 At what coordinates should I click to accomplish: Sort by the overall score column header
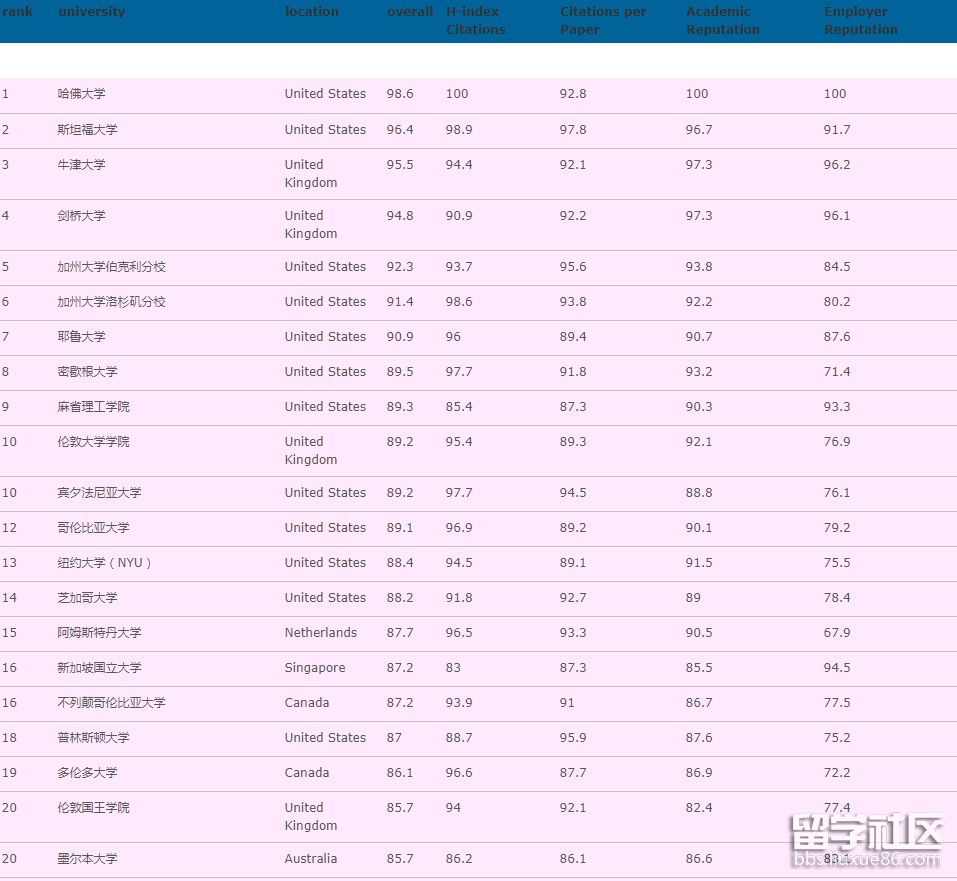point(409,11)
